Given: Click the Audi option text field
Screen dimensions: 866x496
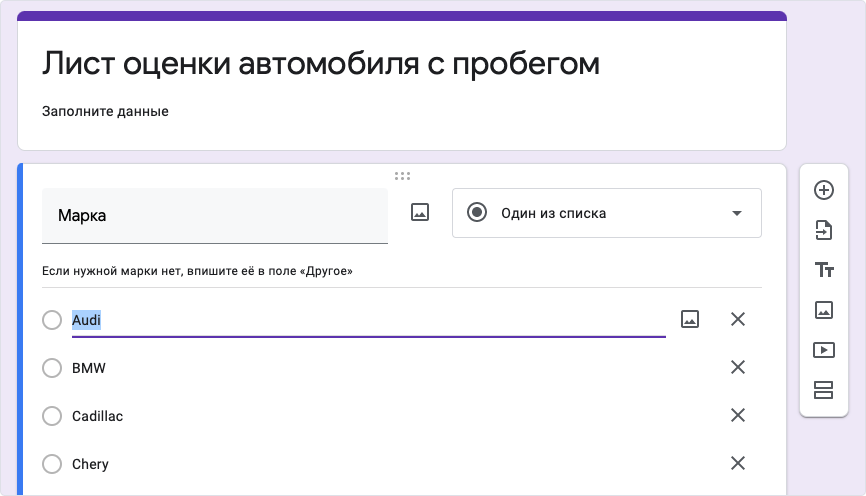Looking at the screenshot, I should coord(368,320).
